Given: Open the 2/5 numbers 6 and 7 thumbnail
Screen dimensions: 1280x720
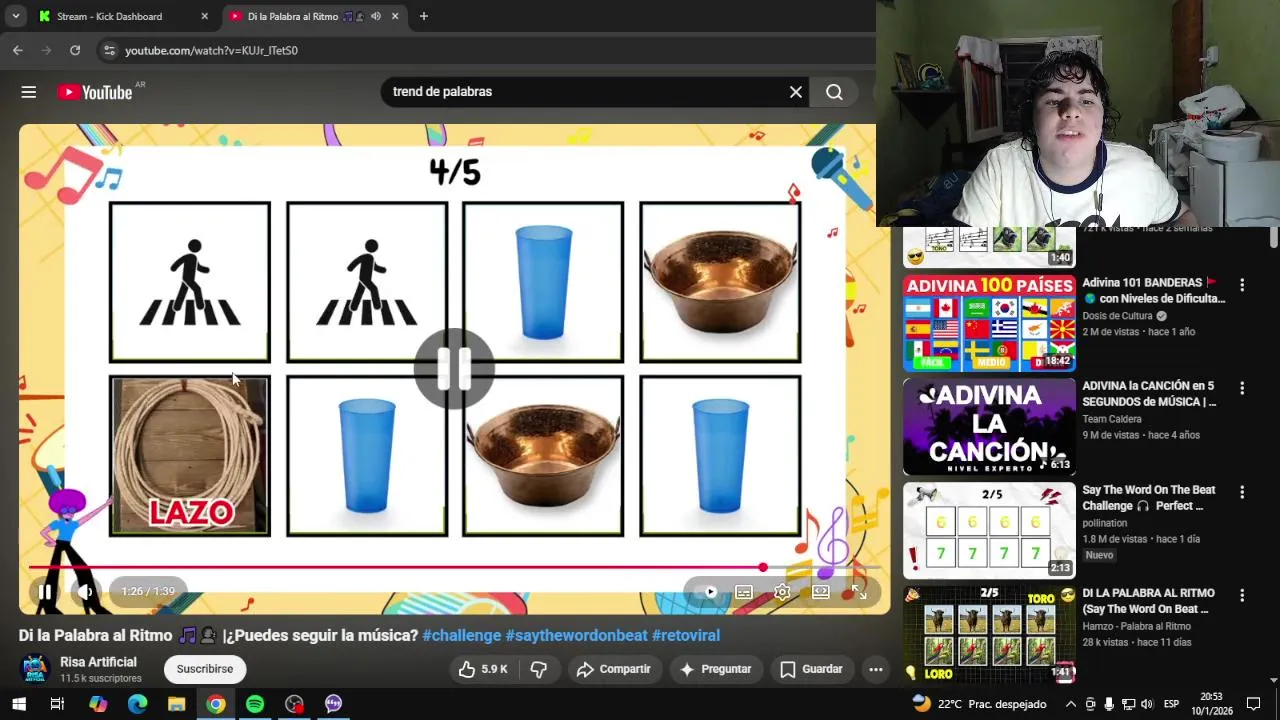Looking at the screenshot, I should point(989,531).
